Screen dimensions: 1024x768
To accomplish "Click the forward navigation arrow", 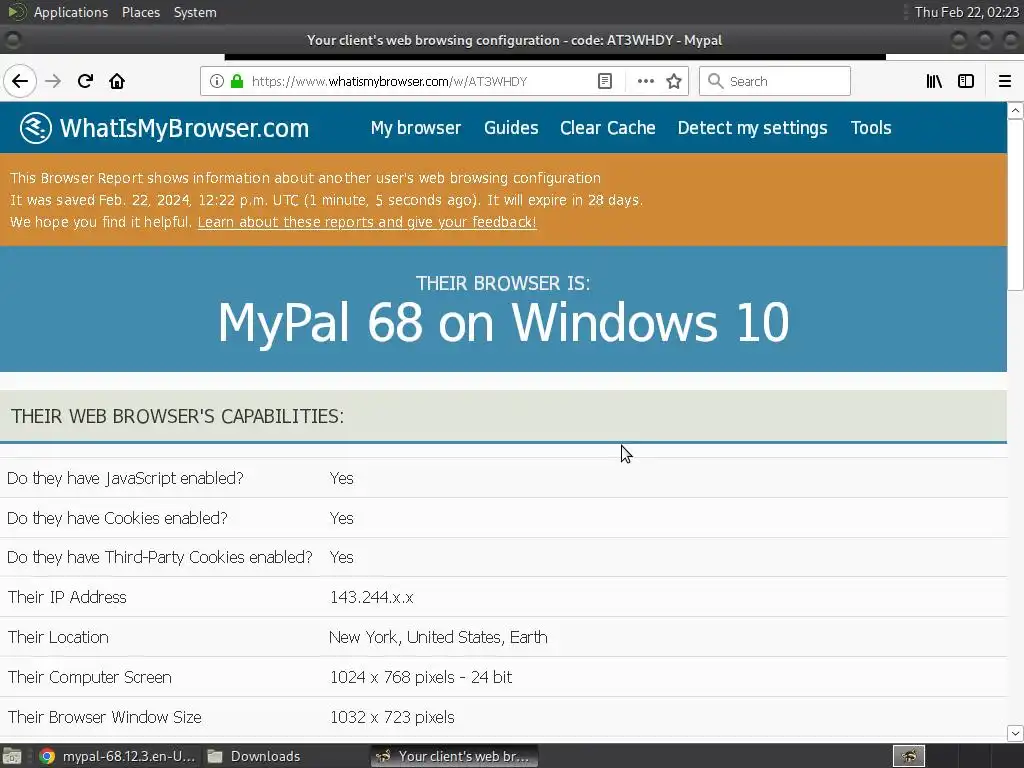I will (x=53, y=81).
